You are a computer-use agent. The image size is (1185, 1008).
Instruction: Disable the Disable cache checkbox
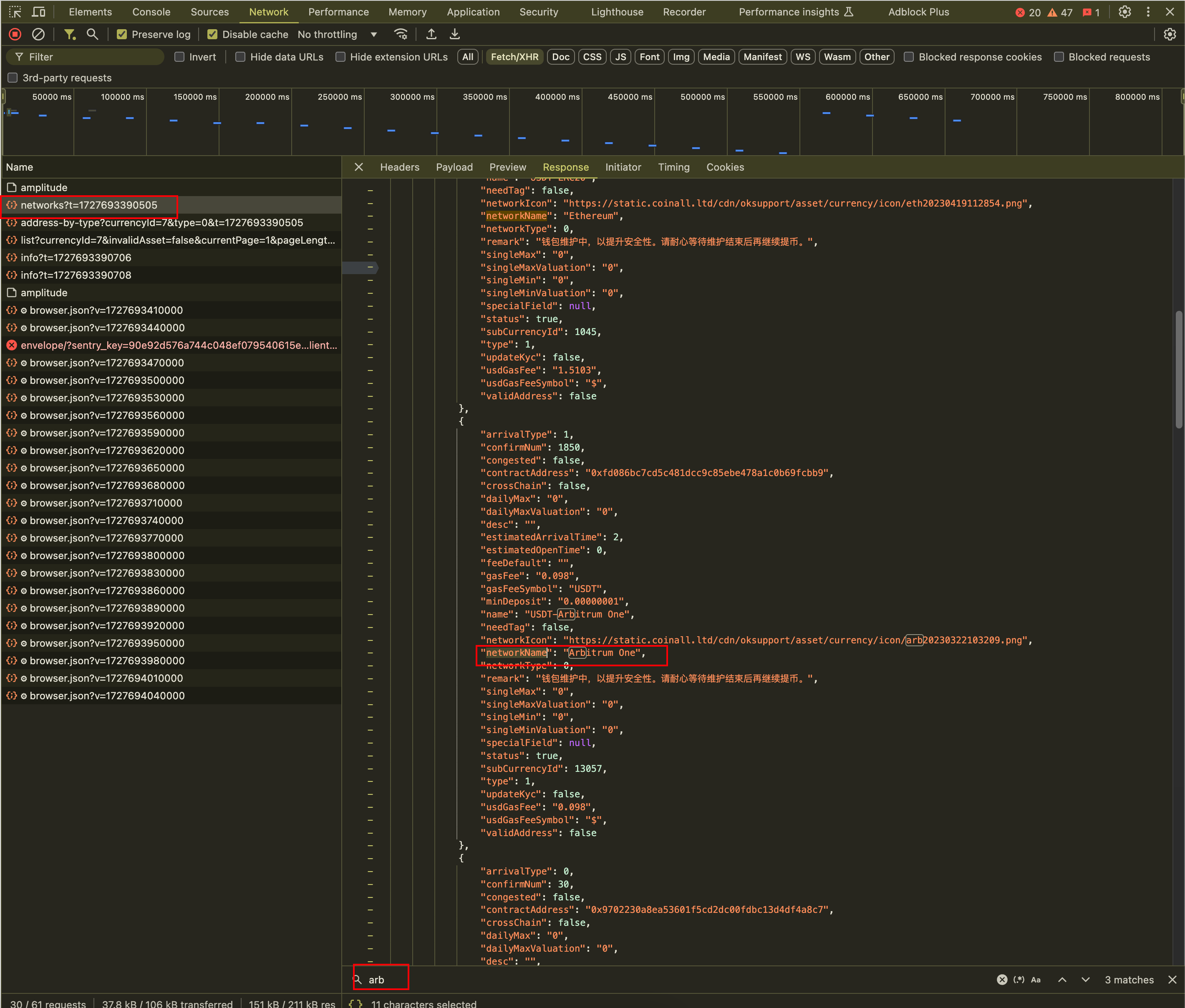coord(212,34)
